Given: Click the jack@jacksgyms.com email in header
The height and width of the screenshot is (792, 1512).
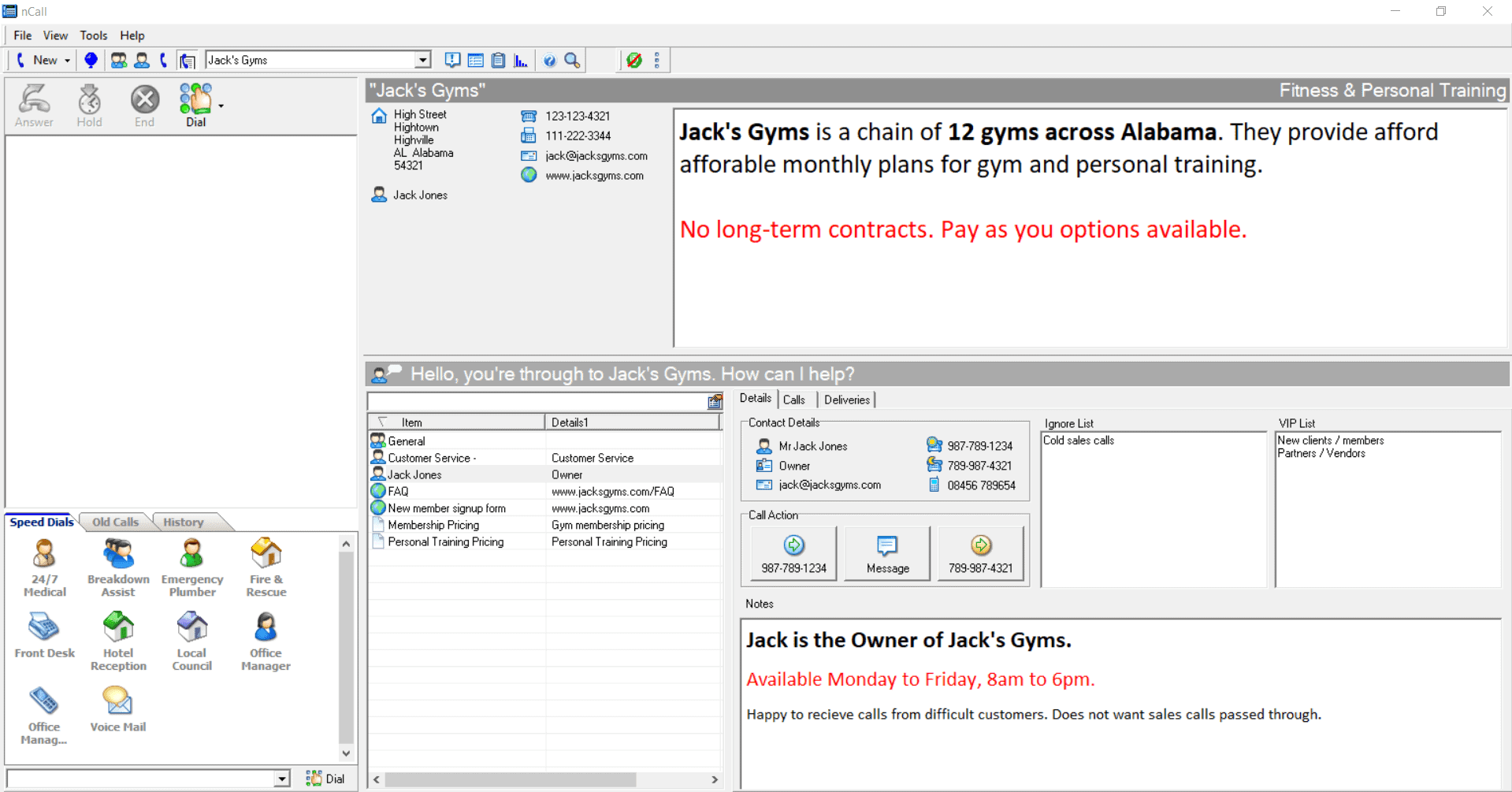Looking at the screenshot, I should tap(596, 156).
